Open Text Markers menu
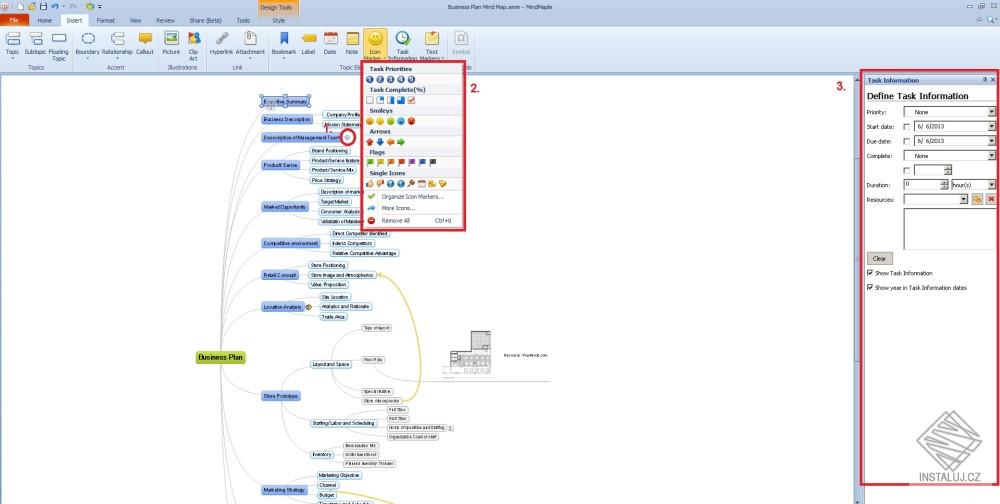1000x504 pixels. pos(432,45)
